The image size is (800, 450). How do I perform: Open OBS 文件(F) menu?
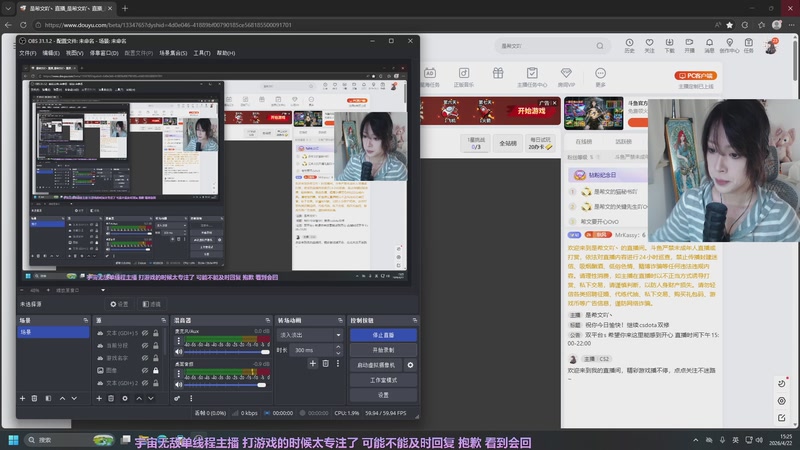[x=28, y=53]
